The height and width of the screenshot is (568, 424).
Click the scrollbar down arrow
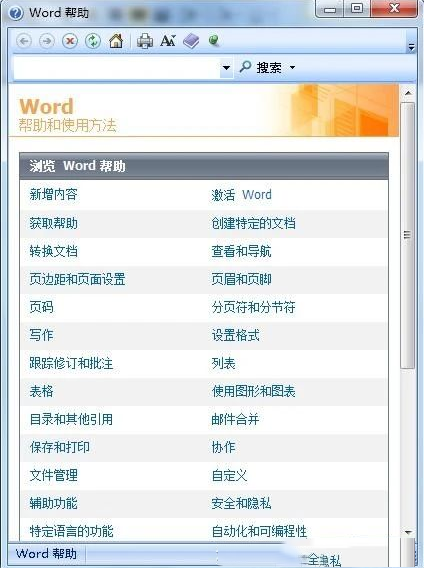[408, 532]
